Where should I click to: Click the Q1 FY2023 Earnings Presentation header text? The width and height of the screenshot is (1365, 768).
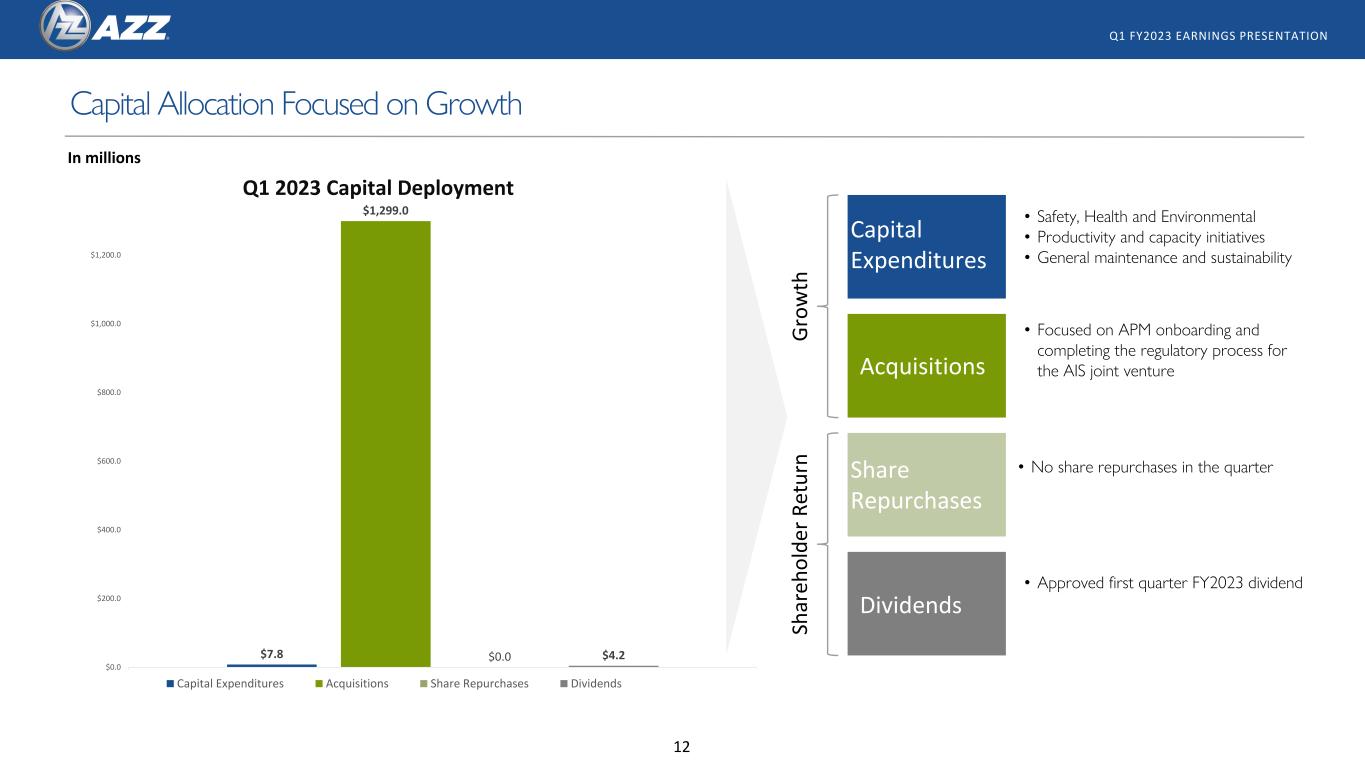[x=1219, y=36]
